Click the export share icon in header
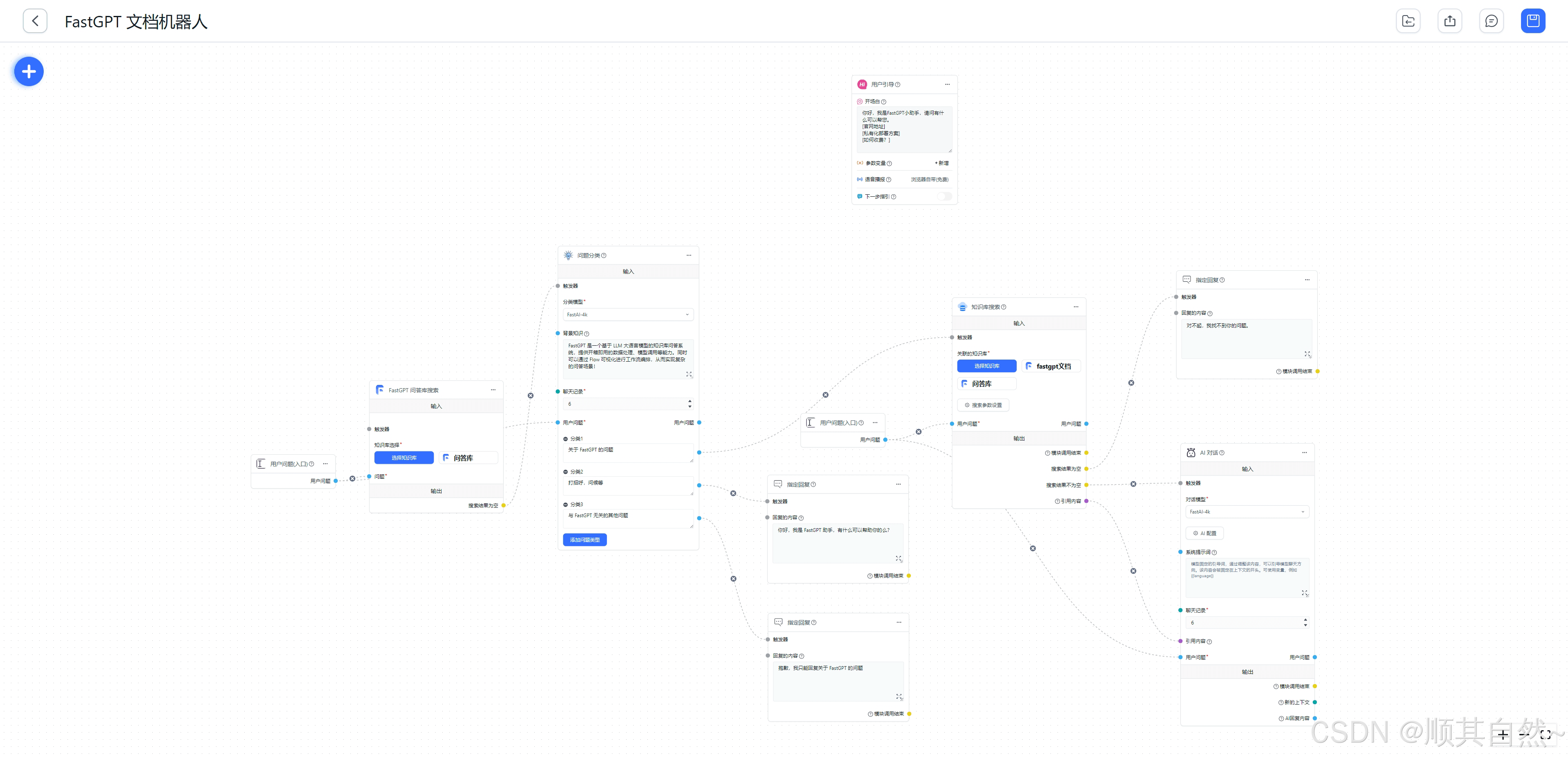Screen dimensions: 1568x758 click(x=1449, y=21)
